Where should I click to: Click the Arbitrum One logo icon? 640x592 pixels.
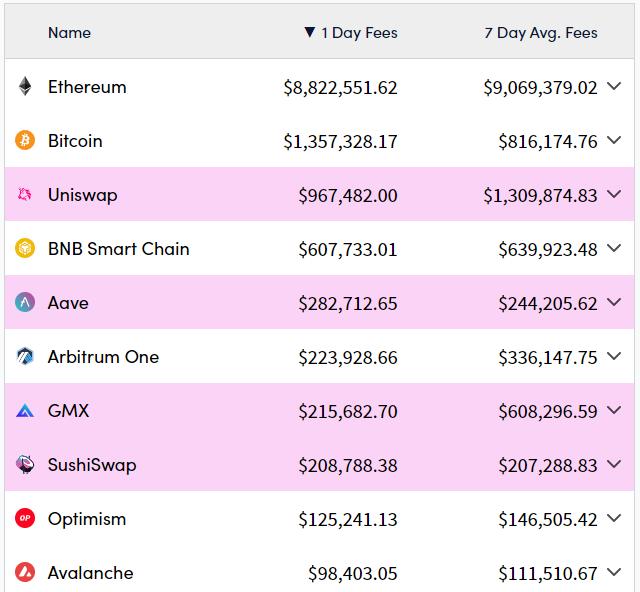(x=25, y=357)
